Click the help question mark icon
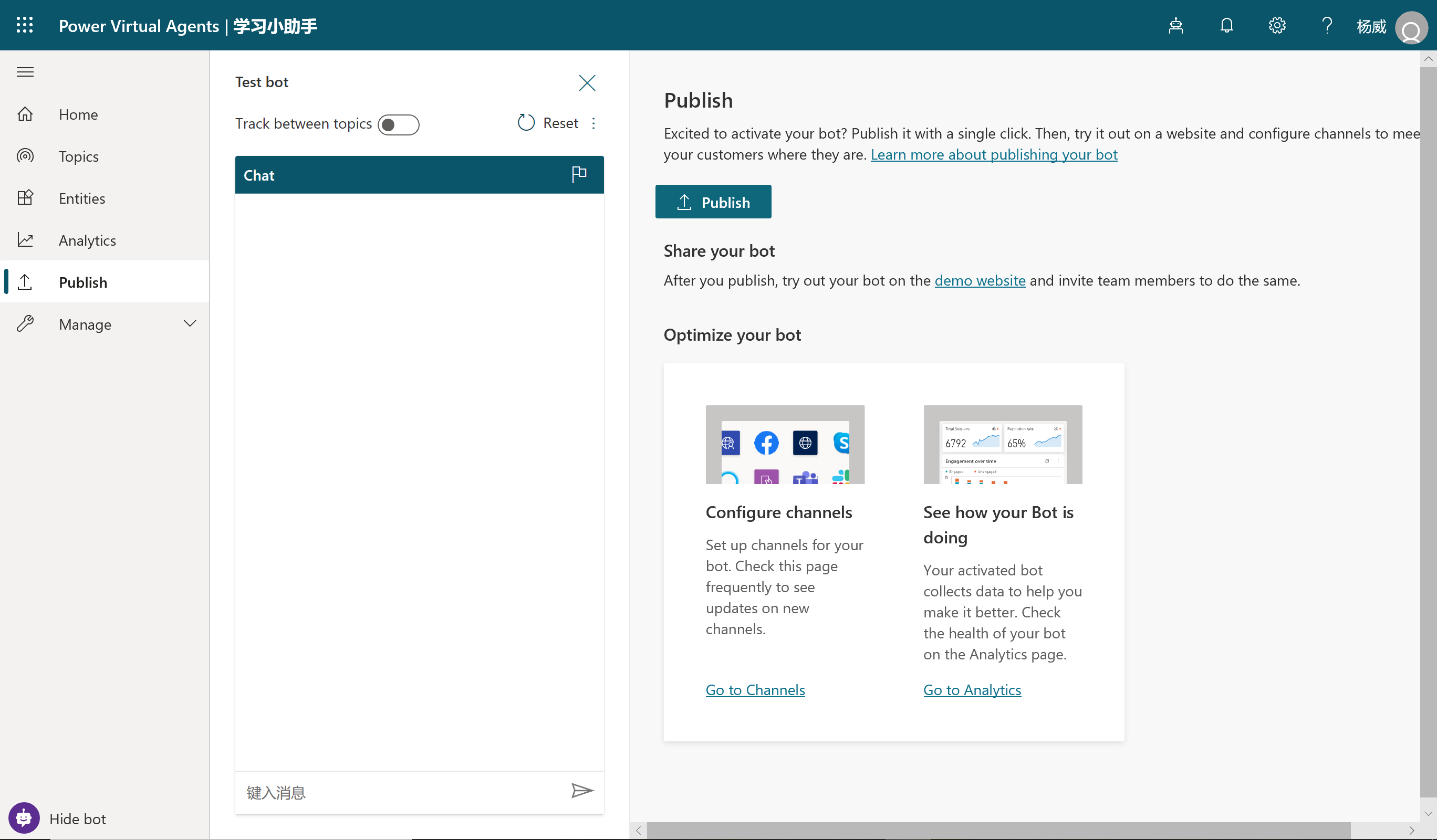This screenshot has width=1437, height=840. (1327, 26)
